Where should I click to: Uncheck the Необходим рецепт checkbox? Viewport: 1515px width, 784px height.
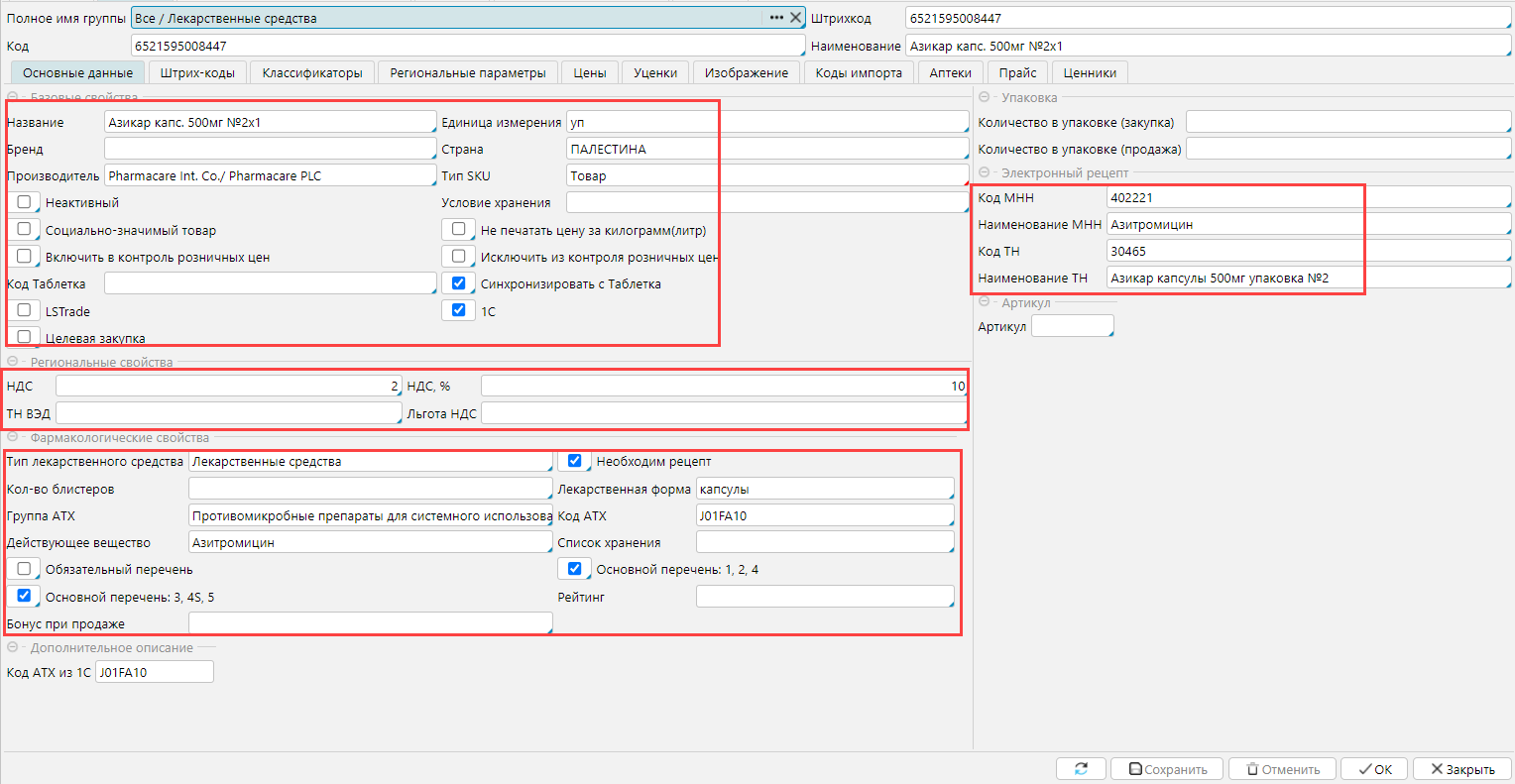[574, 461]
